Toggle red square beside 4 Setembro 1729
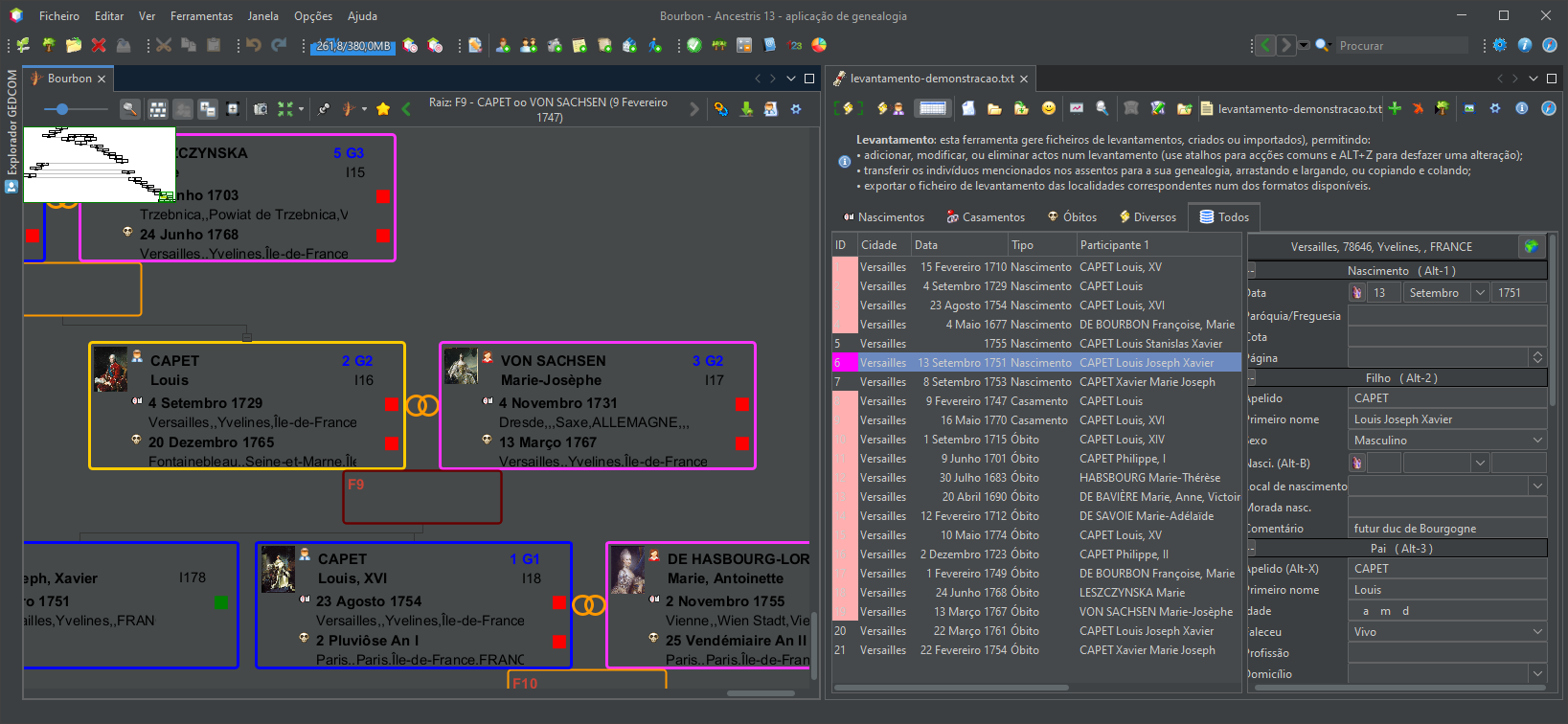Viewport: 1568px width, 724px height. (x=391, y=404)
